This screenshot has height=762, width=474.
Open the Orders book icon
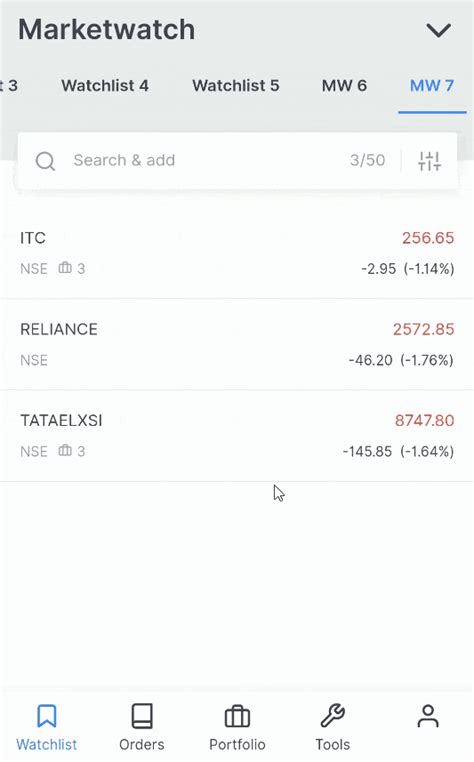pyautogui.click(x=142, y=716)
